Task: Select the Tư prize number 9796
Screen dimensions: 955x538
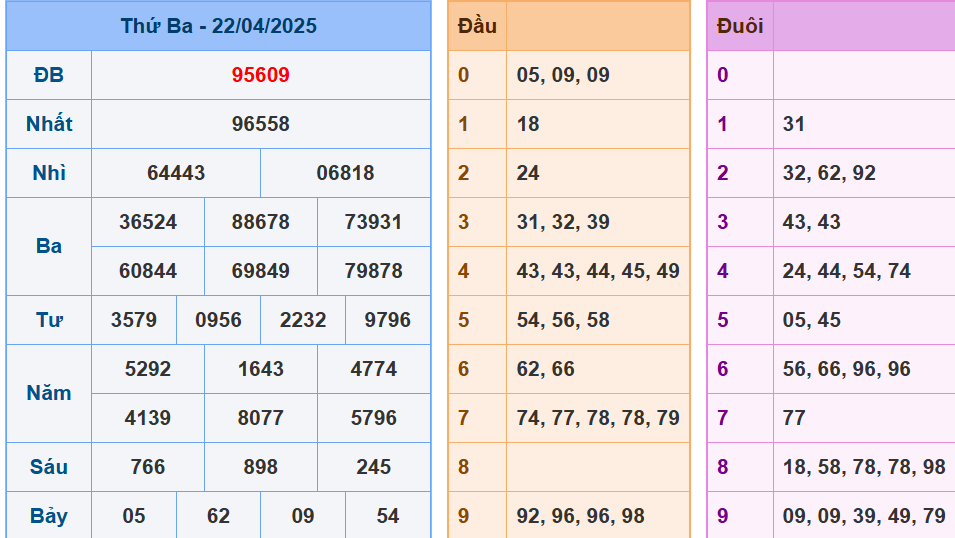Action: [x=387, y=320]
